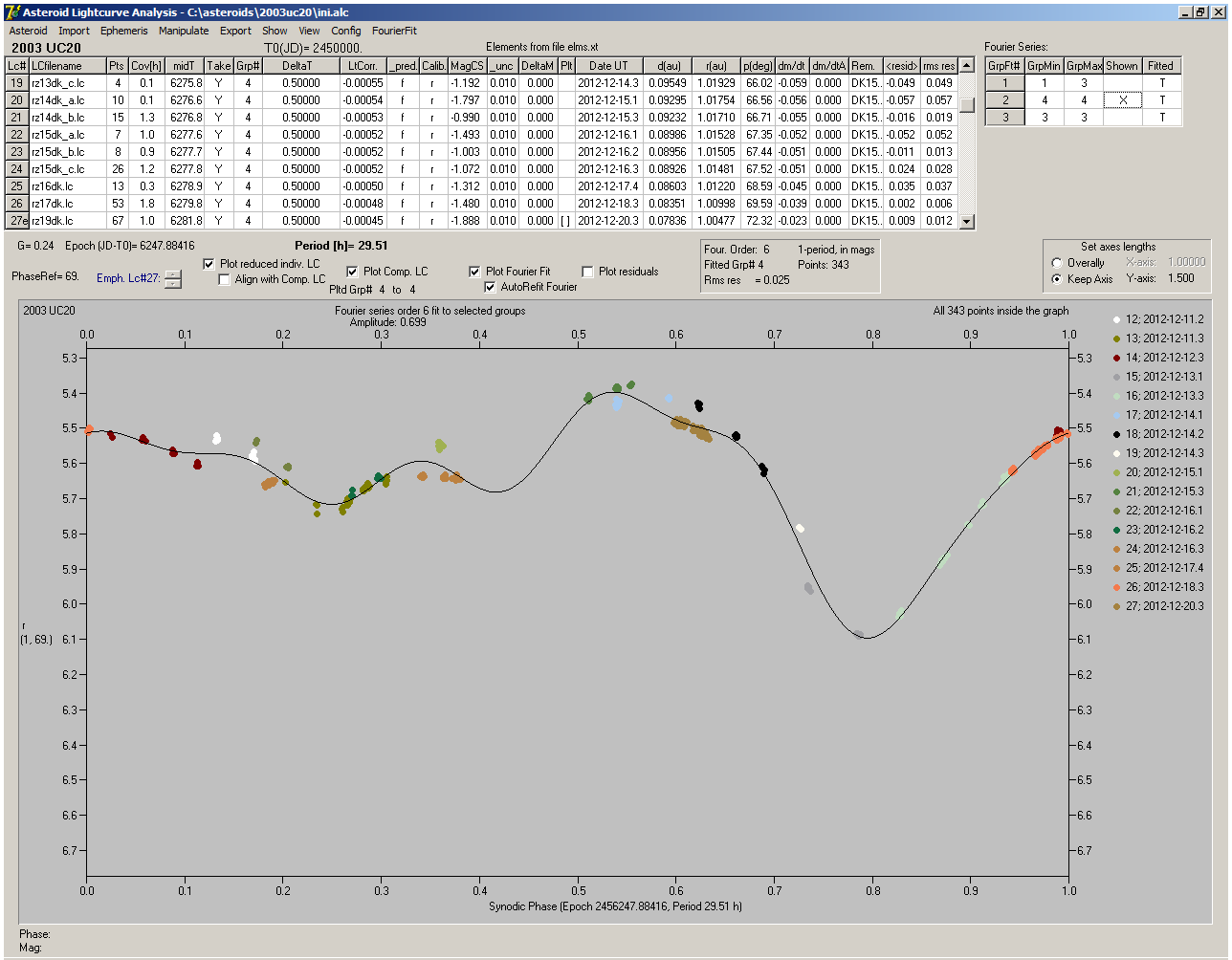Click legend entry 16; 2012-12-13.3
1232x960 pixels.
point(1164,396)
